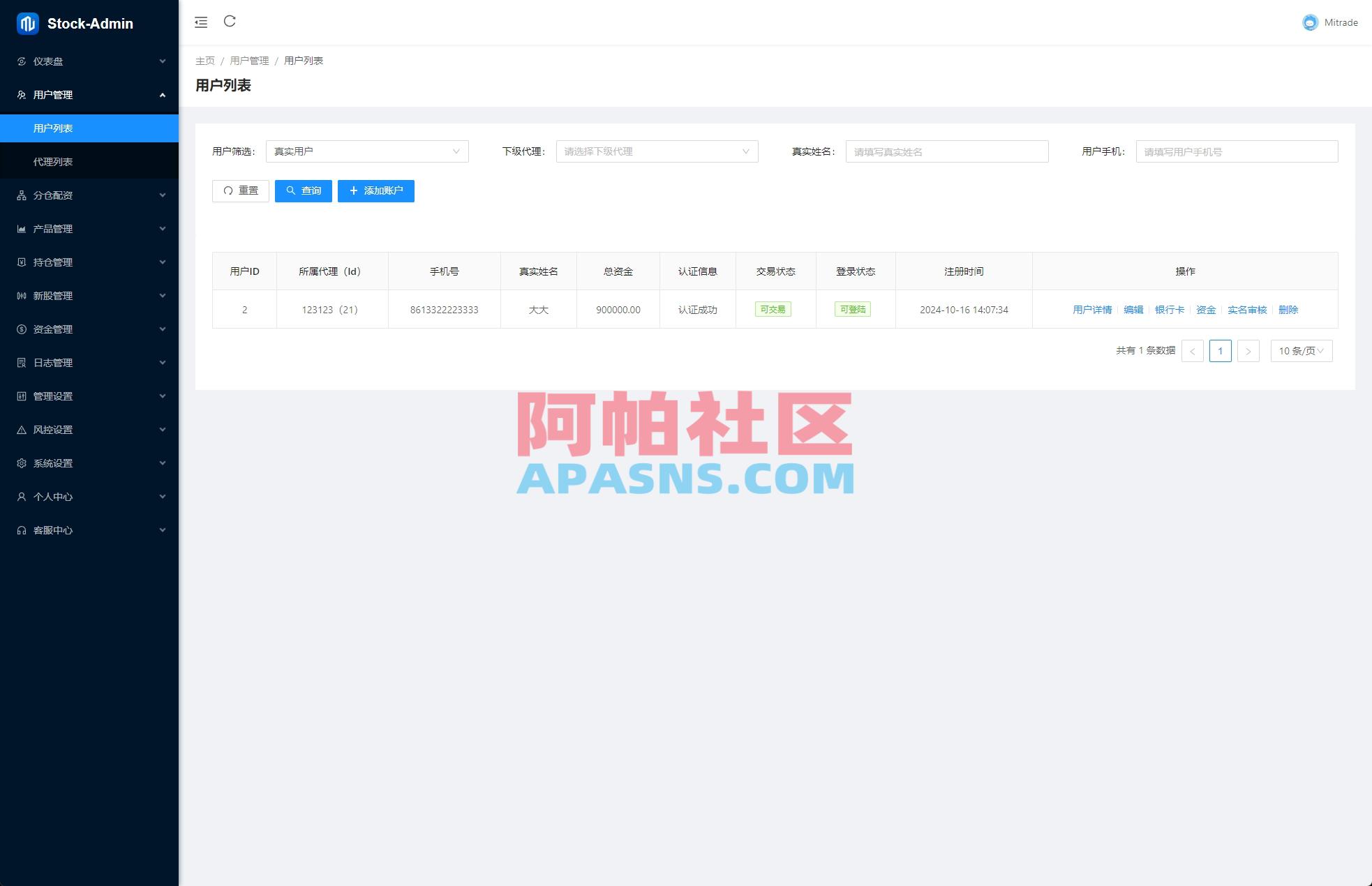
Task: Click the page refresh icon in the toolbar
Action: coord(230,22)
